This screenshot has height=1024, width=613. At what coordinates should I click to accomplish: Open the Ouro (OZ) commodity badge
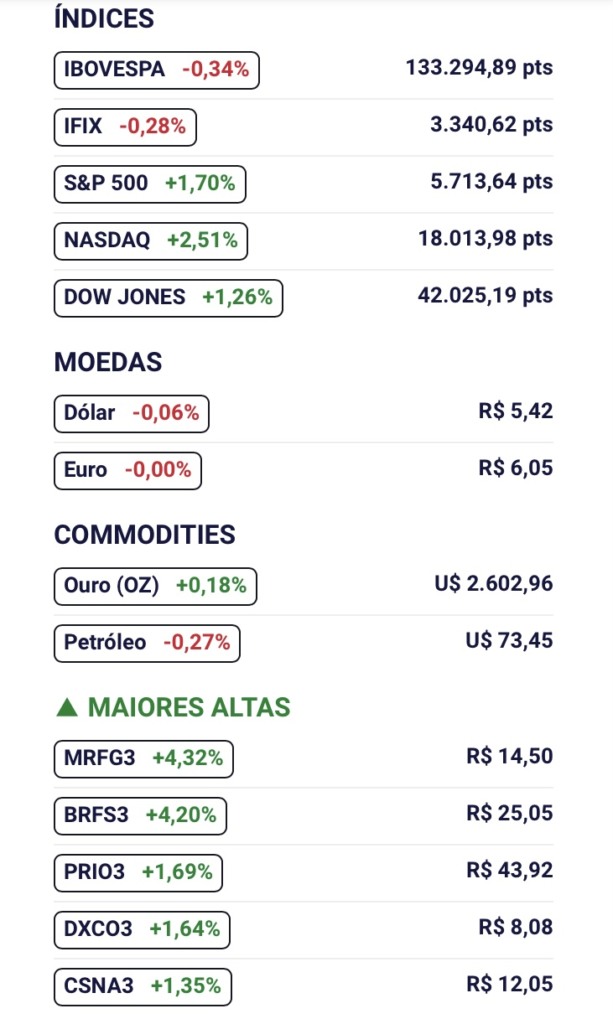pyautogui.click(x=155, y=586)
